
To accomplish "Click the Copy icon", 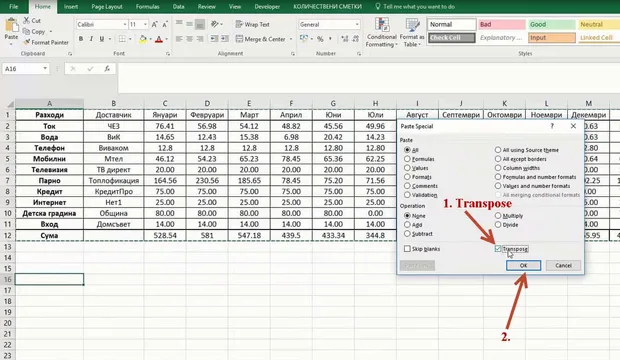I will click(26, 31).
